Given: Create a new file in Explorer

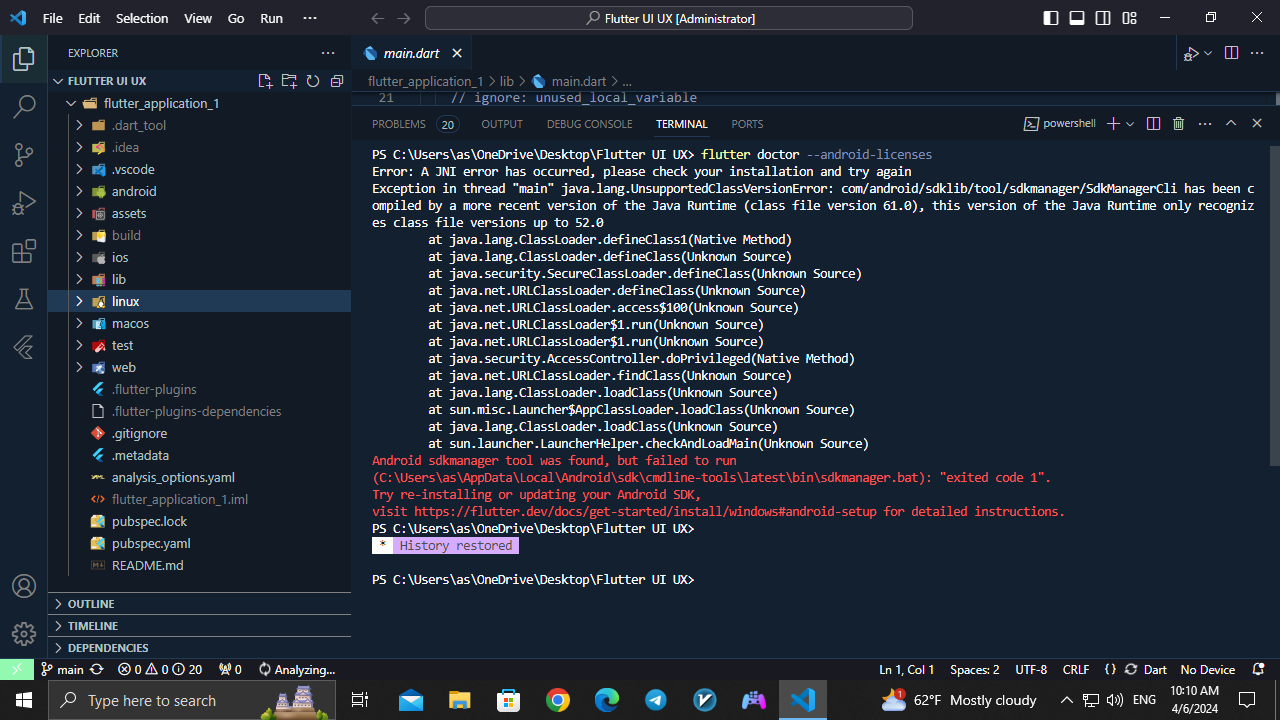Looking at the screenshot, I should (265, 81).
